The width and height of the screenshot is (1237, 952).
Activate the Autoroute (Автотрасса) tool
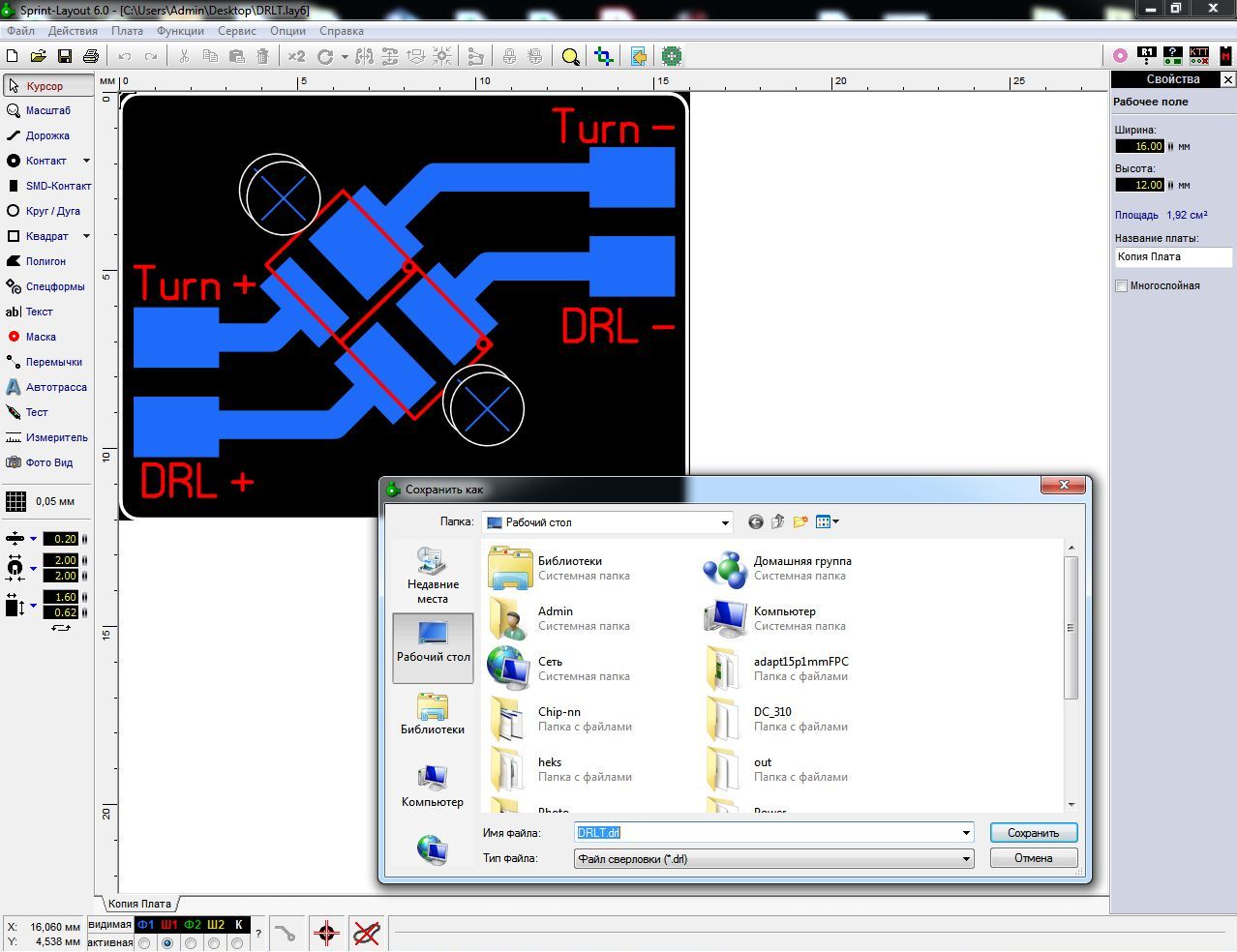(x=55, y=387)
